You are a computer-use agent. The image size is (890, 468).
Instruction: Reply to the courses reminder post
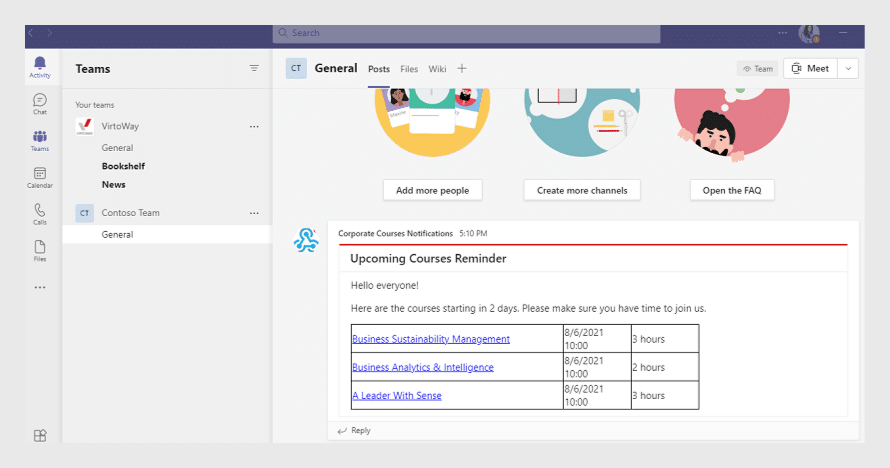coord(354,431)
